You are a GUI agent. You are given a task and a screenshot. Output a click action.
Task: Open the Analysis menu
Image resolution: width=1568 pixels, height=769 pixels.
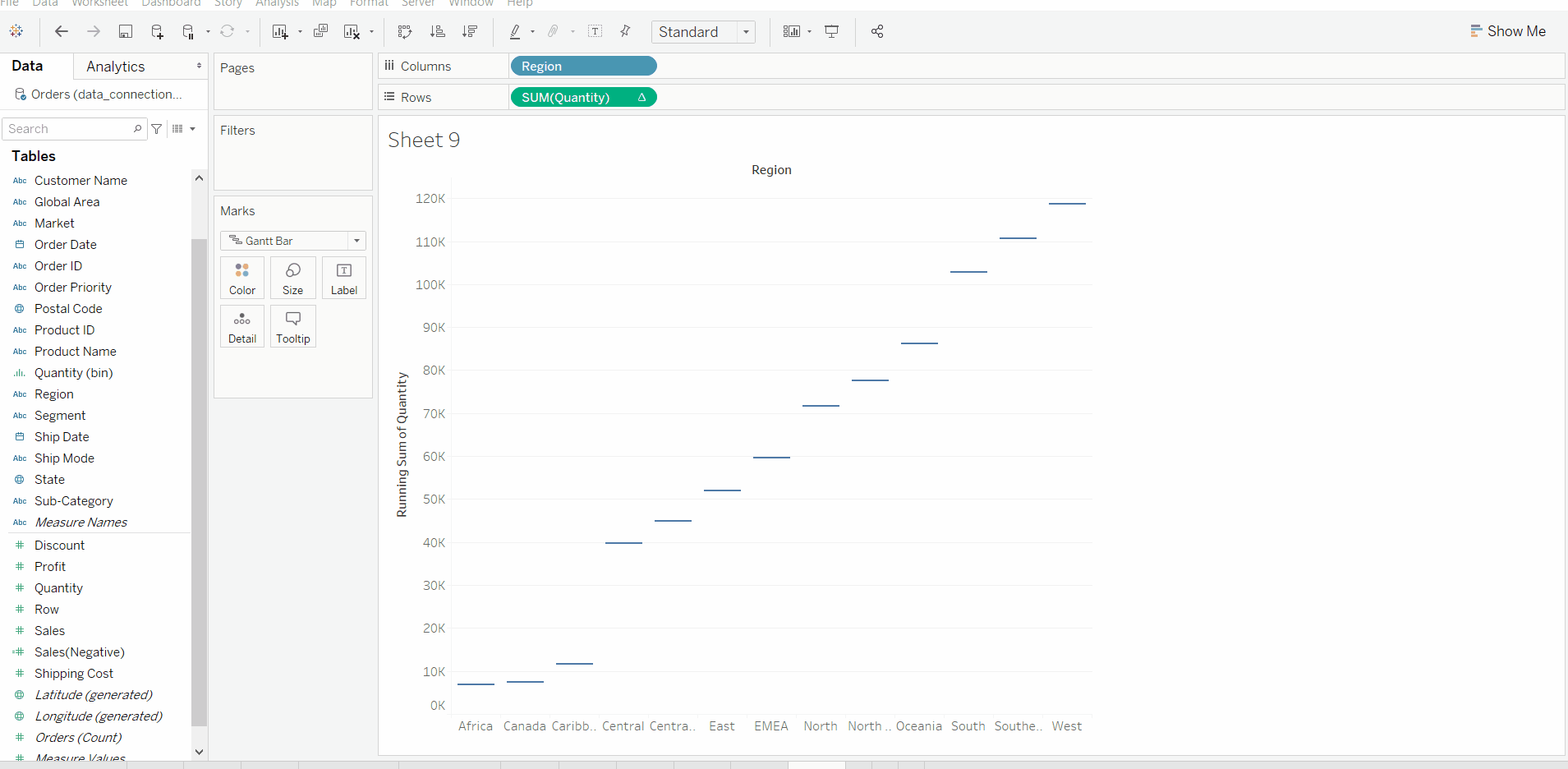278,3
